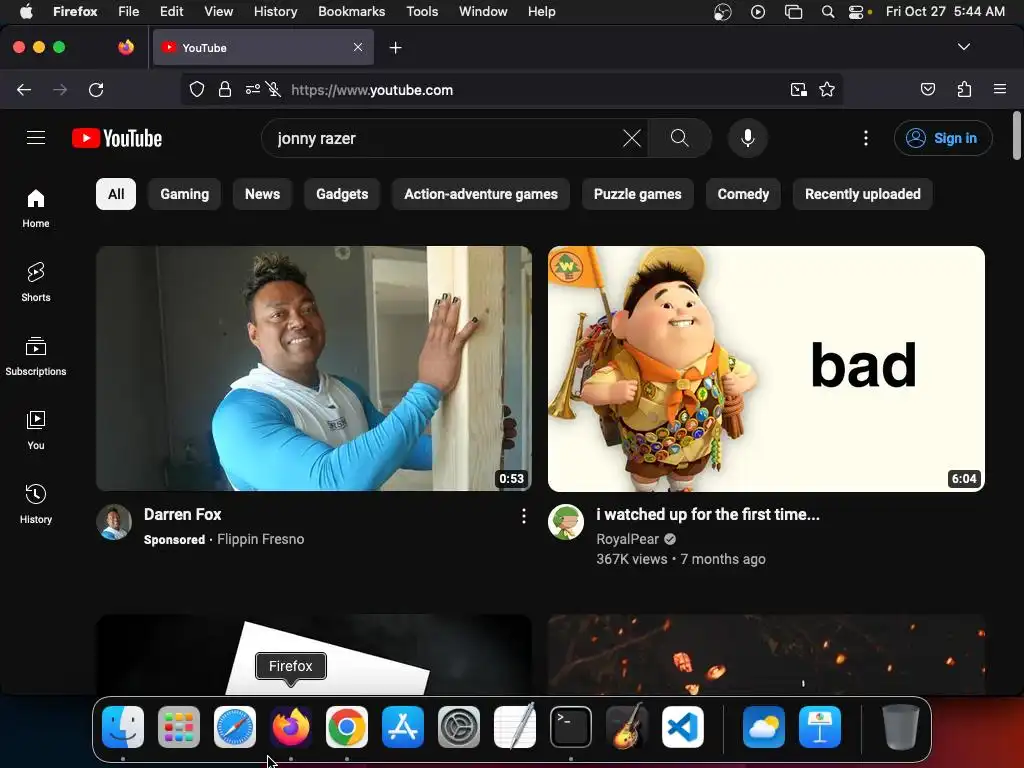Open the Firefox extensions puzzle icon
The width and height of the screenshot is (1024, 768).
(x=964, y=89)
